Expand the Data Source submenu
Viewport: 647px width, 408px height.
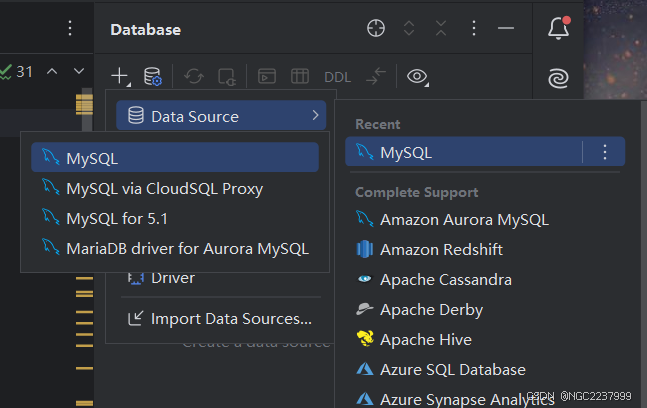[221, 116]
